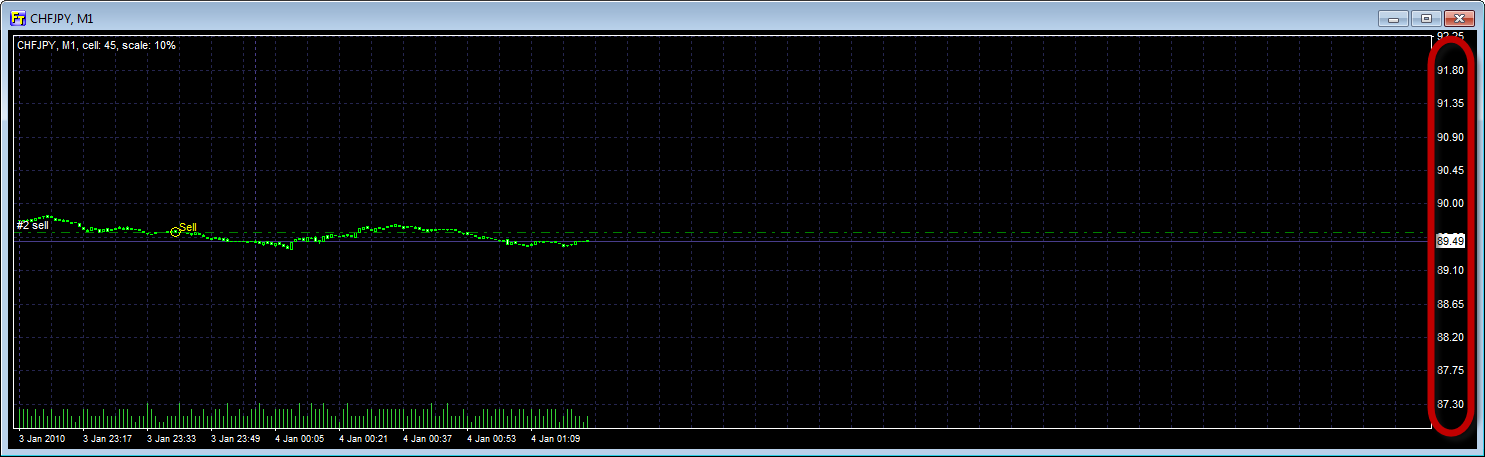Click the yellow Sell order marker circle
The height and width of the screenshot is (457, 1485).
[176, 232]
